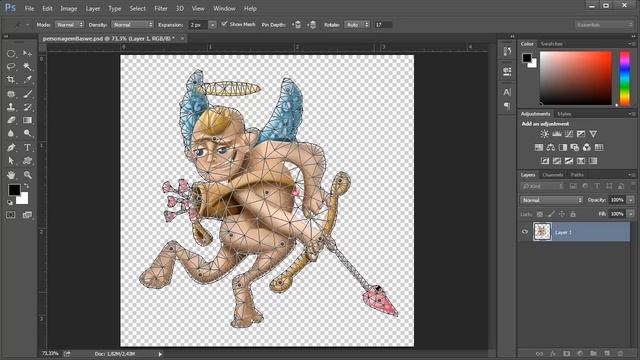Select the Elliptical Marquee tool
Image resolution: width=640 pixels, height=360 pixels.
click(x=11, y=53)
